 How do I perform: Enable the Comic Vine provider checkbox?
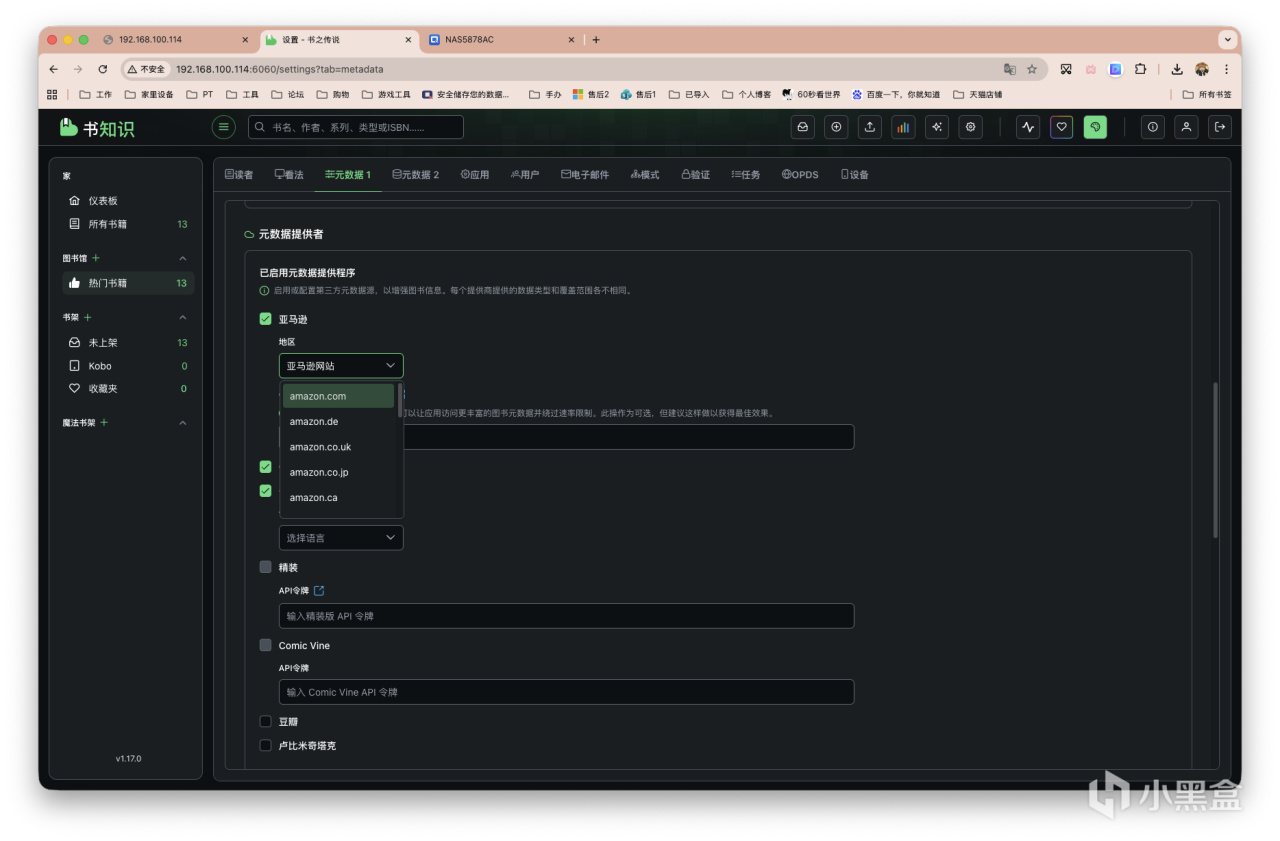[265, 645]
